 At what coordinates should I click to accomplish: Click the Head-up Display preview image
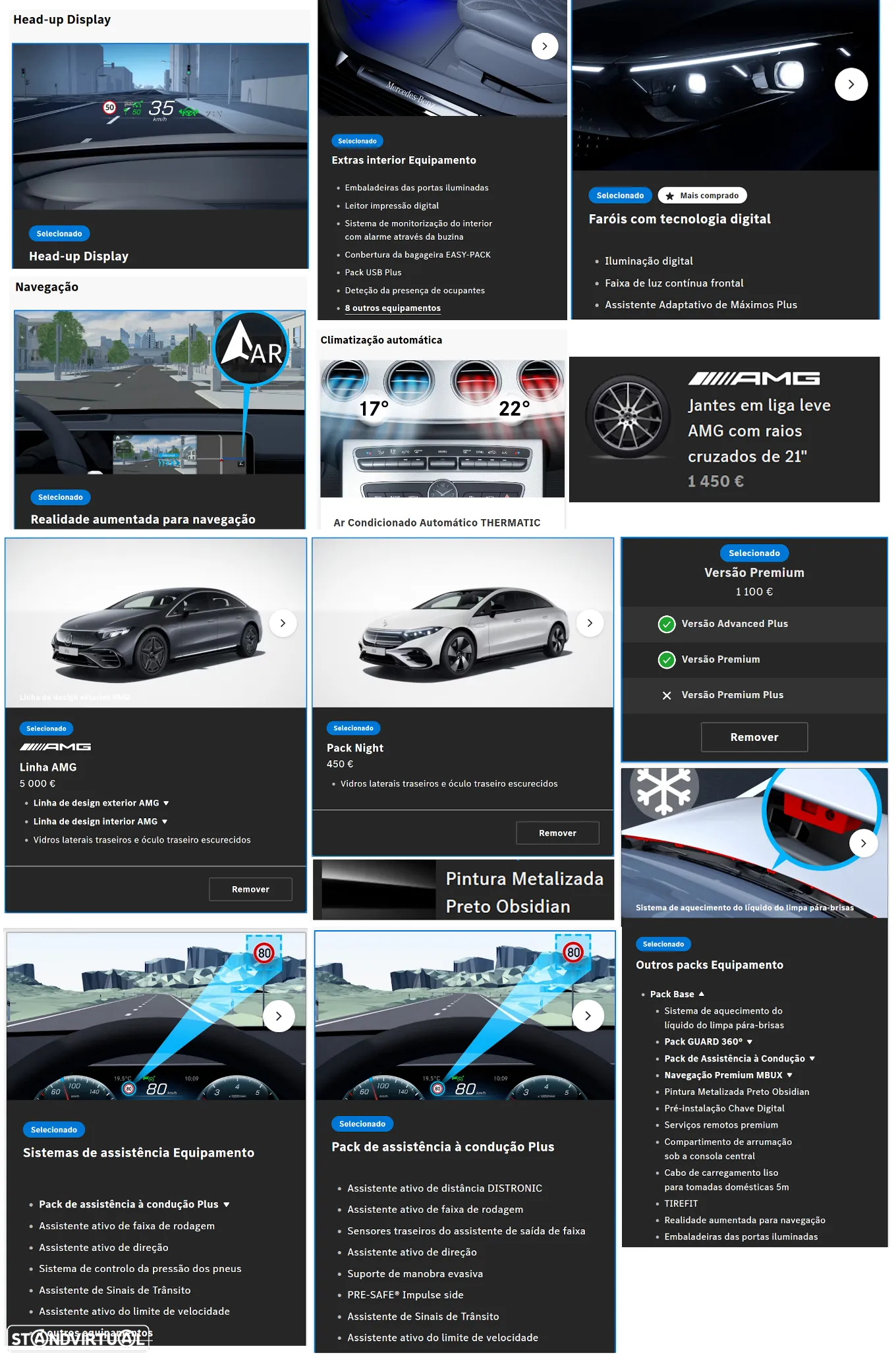(x=160, y=127)
